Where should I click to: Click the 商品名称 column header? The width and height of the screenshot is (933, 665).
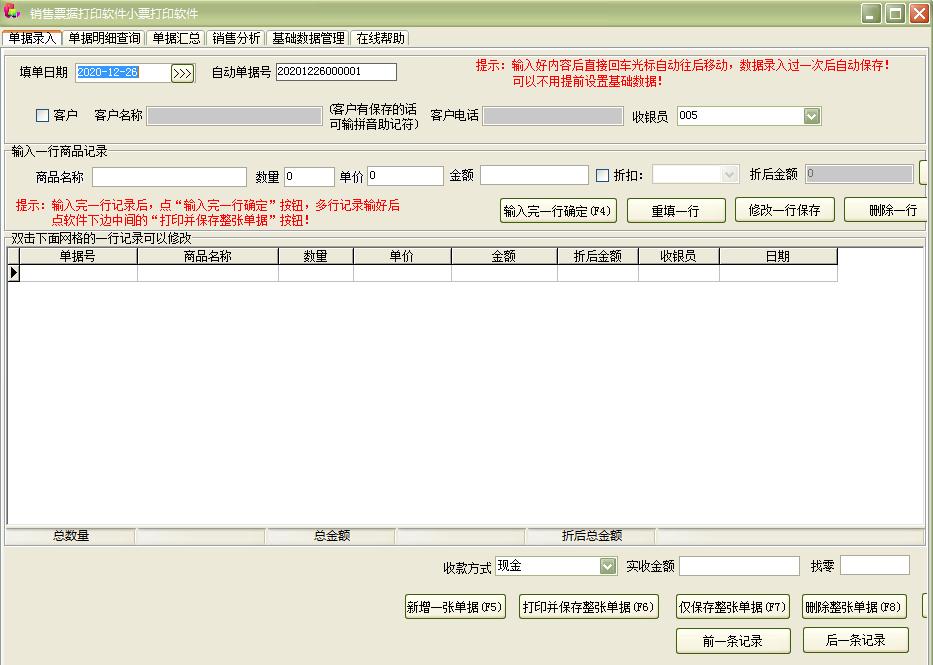click(208, 257)
